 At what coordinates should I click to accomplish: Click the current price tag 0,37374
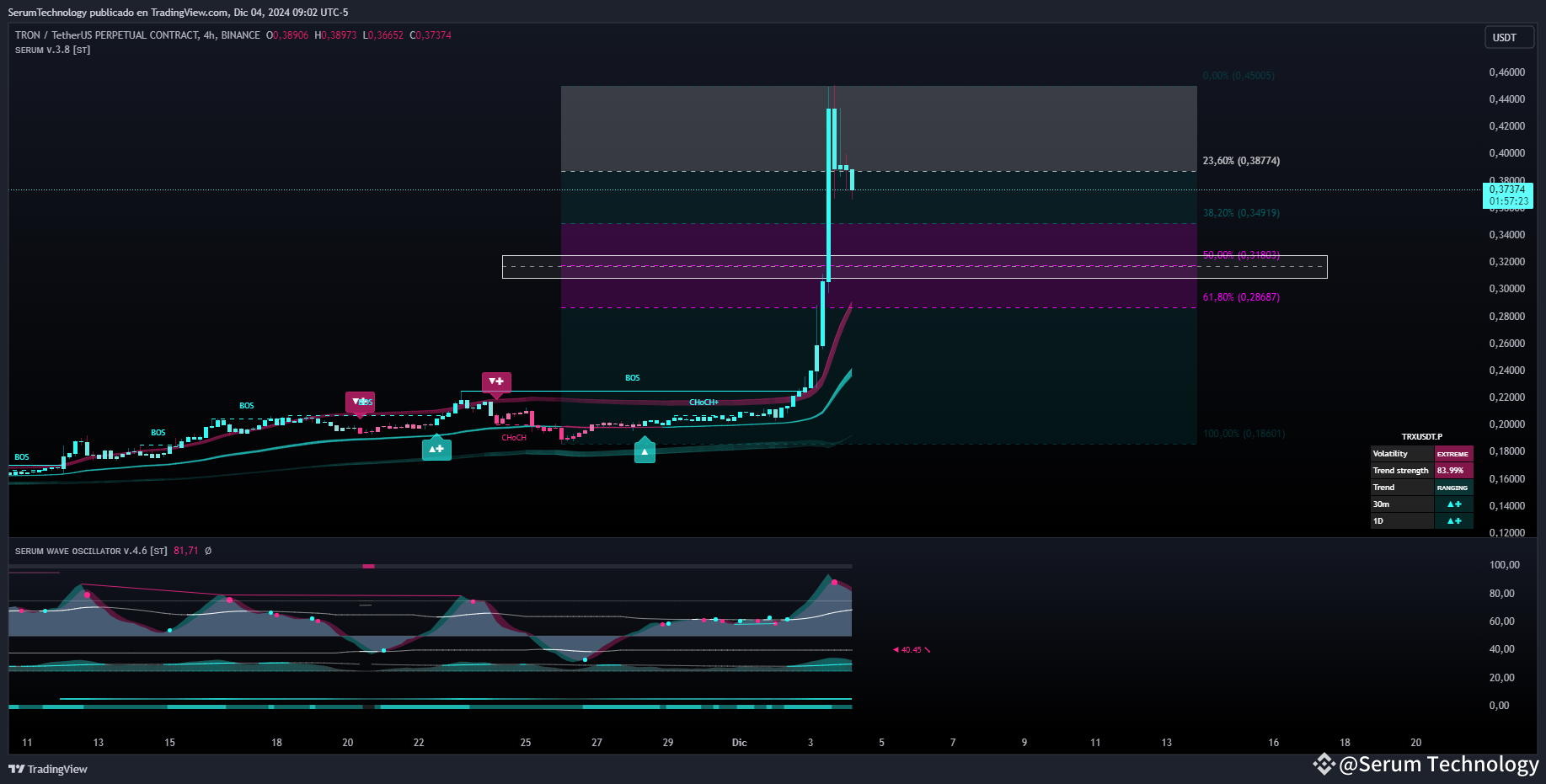tap(1508, 195)
